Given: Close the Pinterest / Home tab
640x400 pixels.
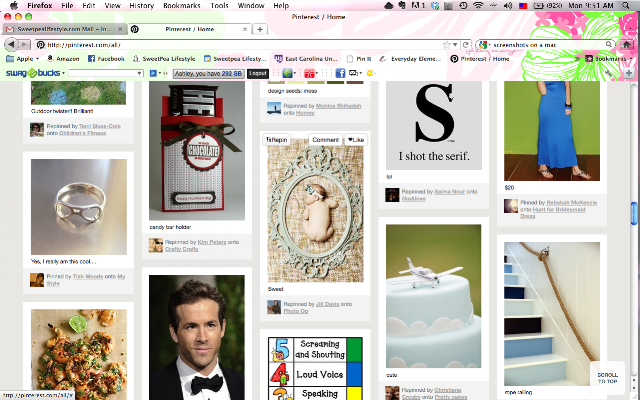Looking at the screenshot, I should 245,29.
